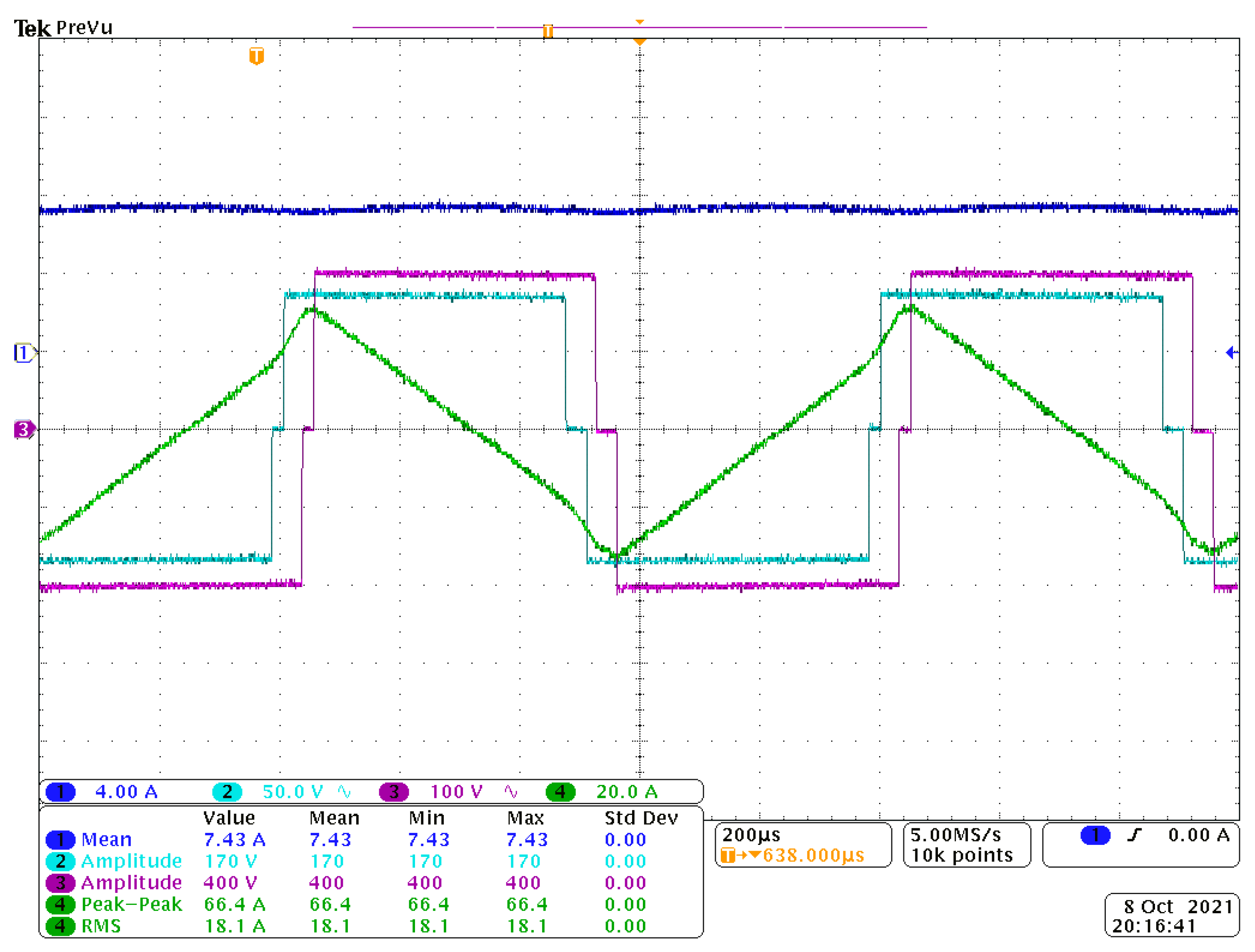Click the orange T marker in record bar
1255x952 pixels.
pyautogui.click(x=547, y=31)
